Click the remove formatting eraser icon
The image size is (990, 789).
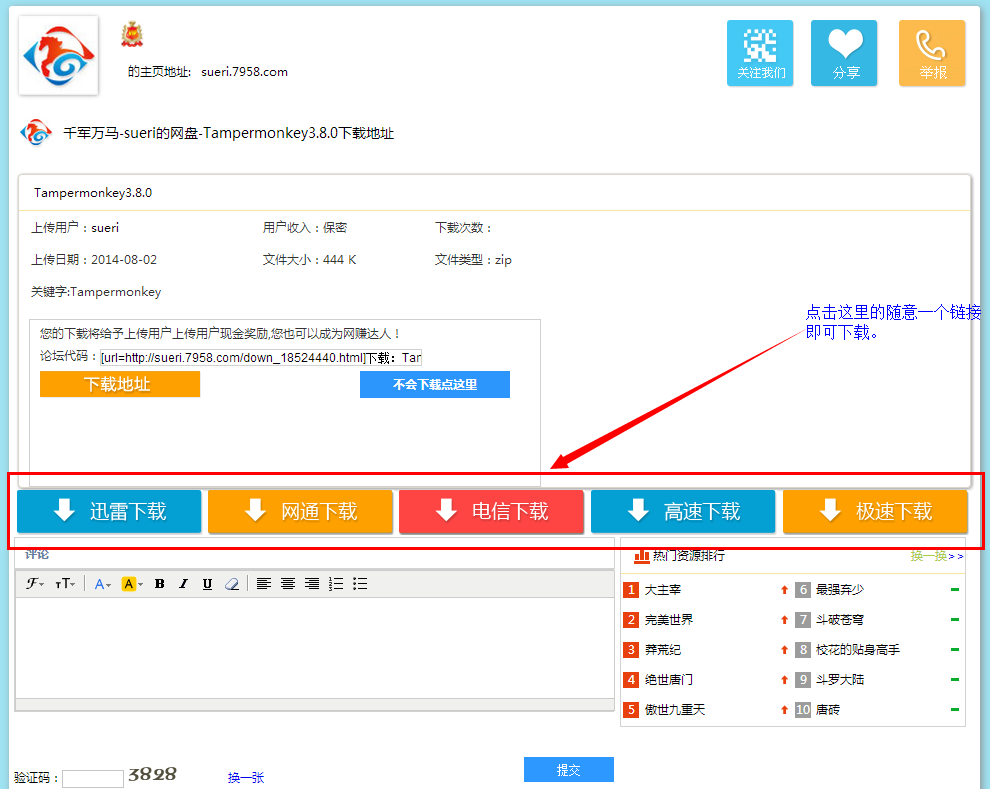tap(232, 584)
